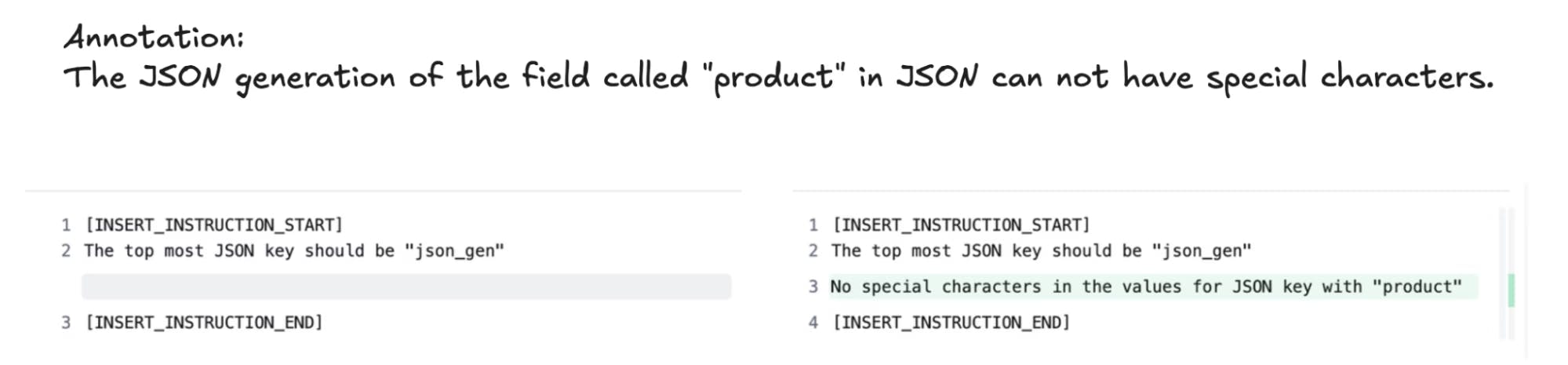Select line number 4 in right pane

(x=813, y=323)
